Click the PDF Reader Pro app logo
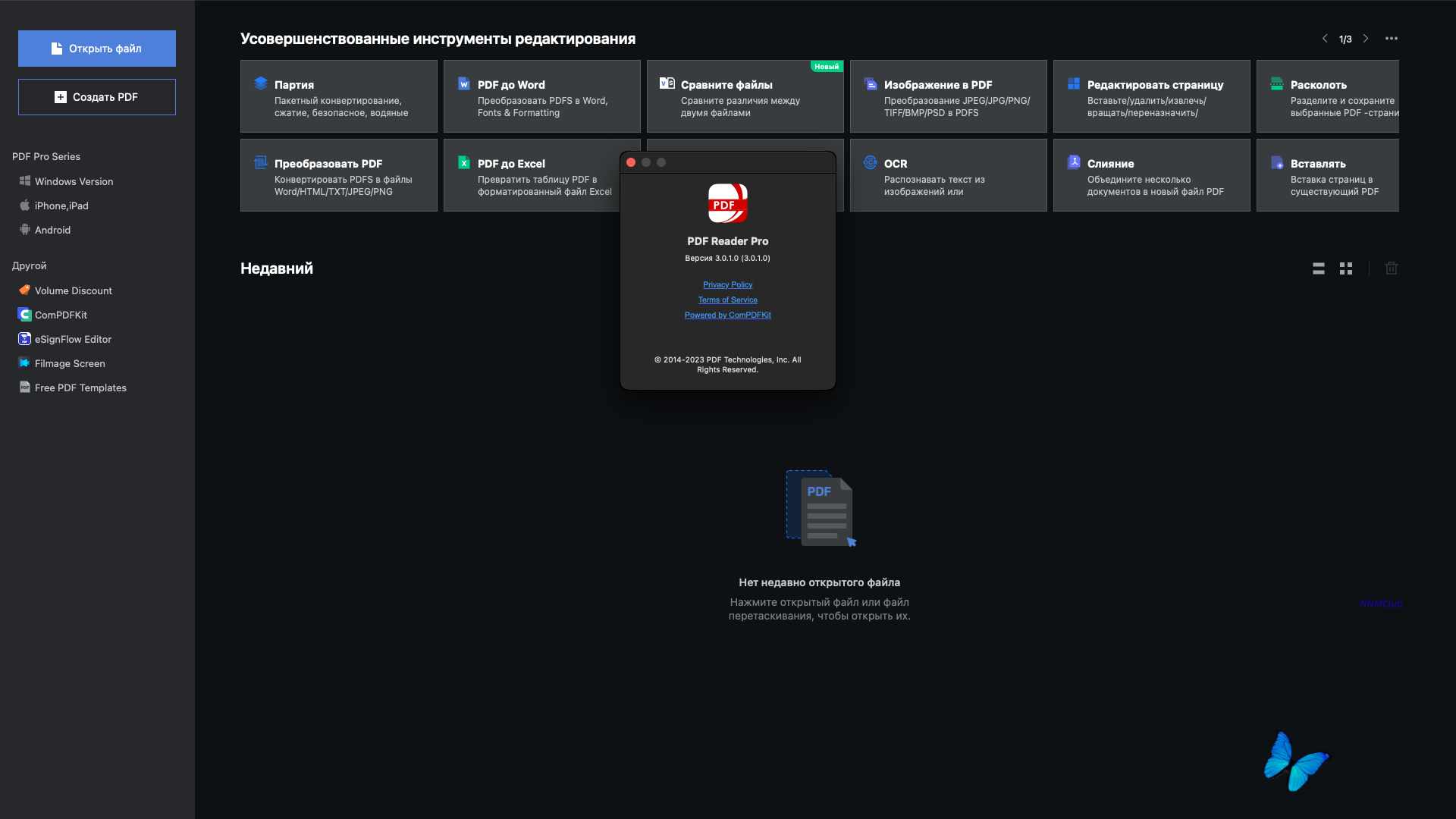The width and height of the screenshot is (1456, 819). click(728, 203)
